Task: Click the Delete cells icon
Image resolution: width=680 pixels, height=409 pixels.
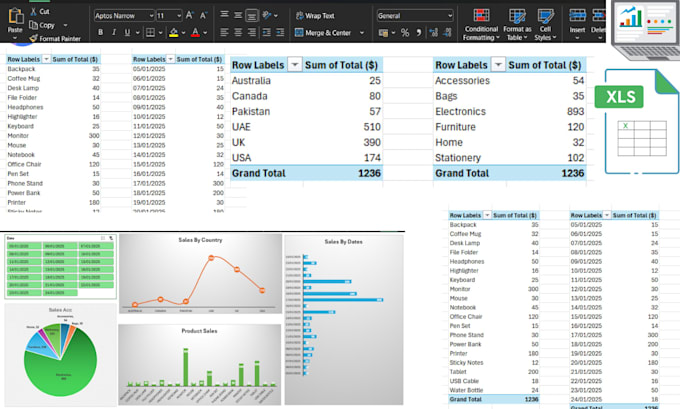Action: (x=598, y=16)
